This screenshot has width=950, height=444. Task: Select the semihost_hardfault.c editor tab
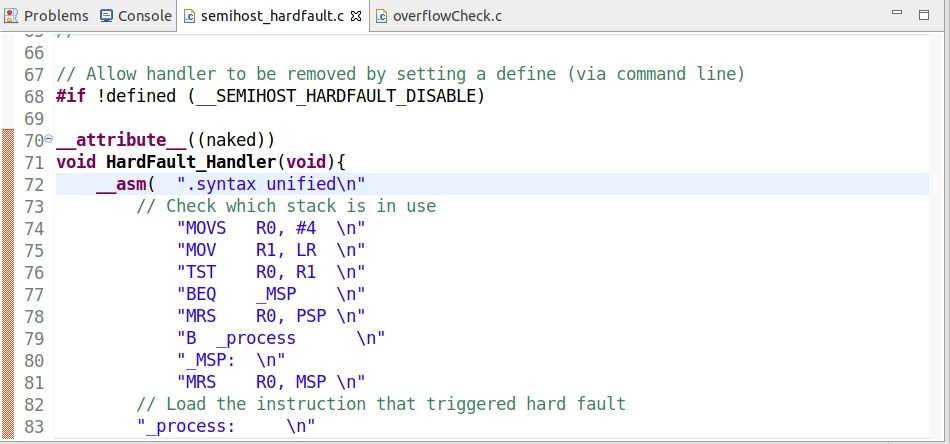(x=271, y=16)
